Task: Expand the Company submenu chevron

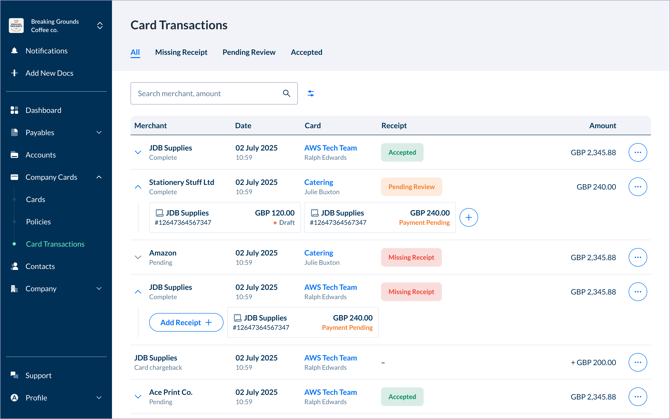Action: 99,289
